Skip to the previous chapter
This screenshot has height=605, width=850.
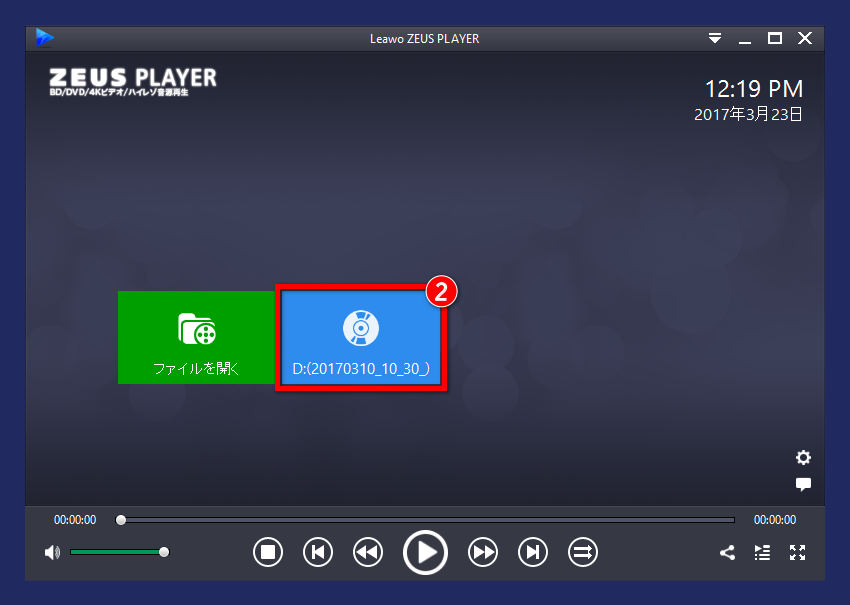pos(318,551)
